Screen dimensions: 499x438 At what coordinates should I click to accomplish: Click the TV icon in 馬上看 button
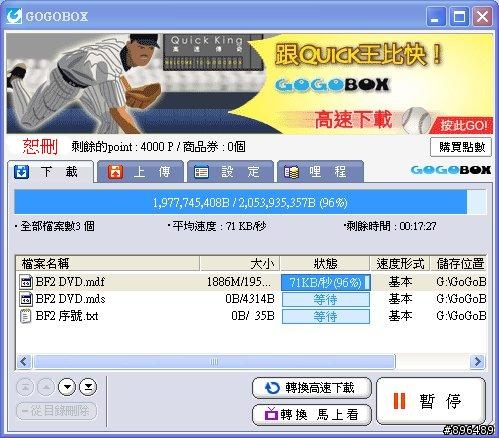pyautogui.click(x=271, y=414)
